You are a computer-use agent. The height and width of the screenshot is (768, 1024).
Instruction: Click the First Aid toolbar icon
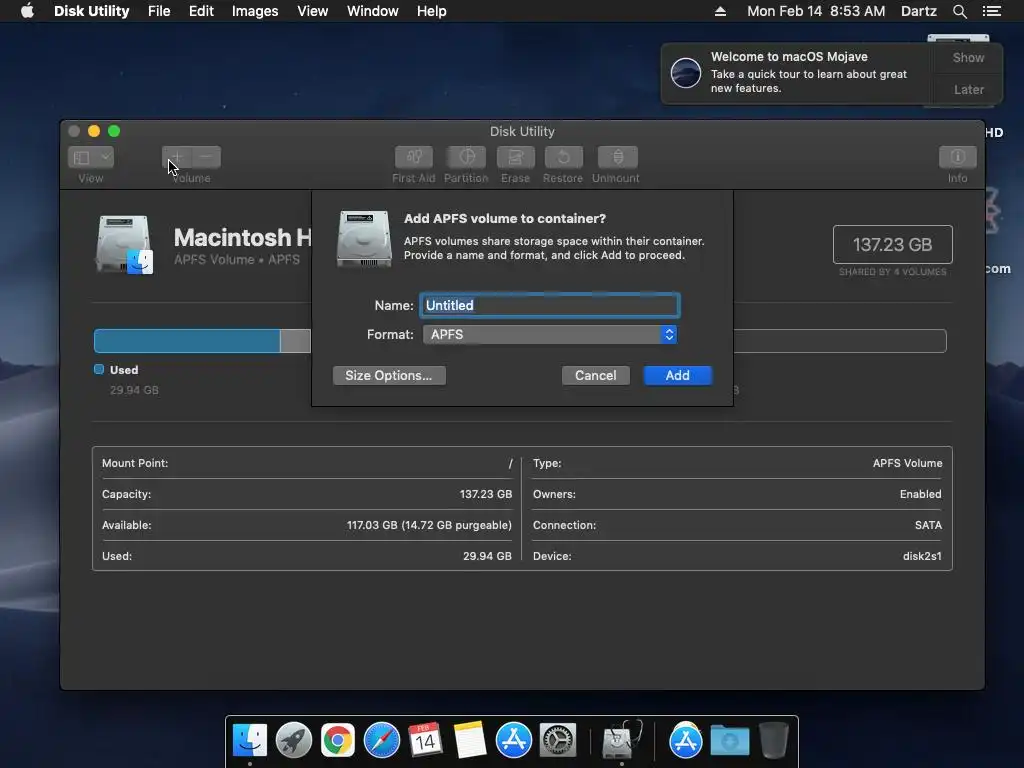pyautogui.click(x=413, y=157)
